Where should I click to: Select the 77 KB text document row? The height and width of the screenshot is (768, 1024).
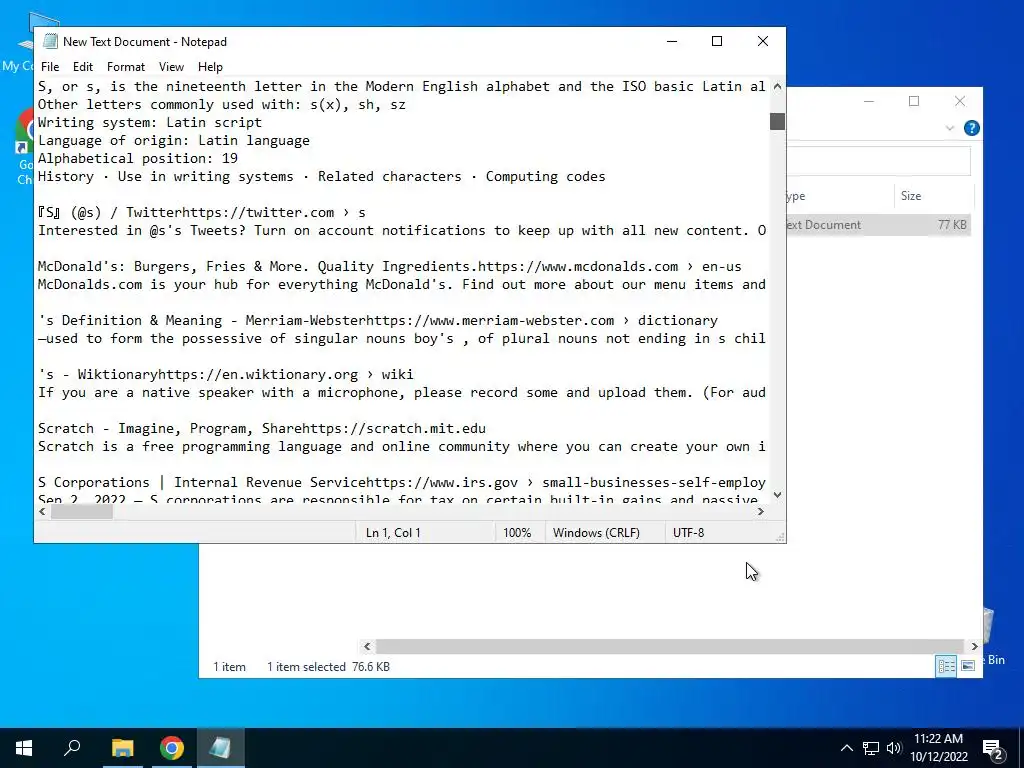pyautogui.click(x=878, y=225)
